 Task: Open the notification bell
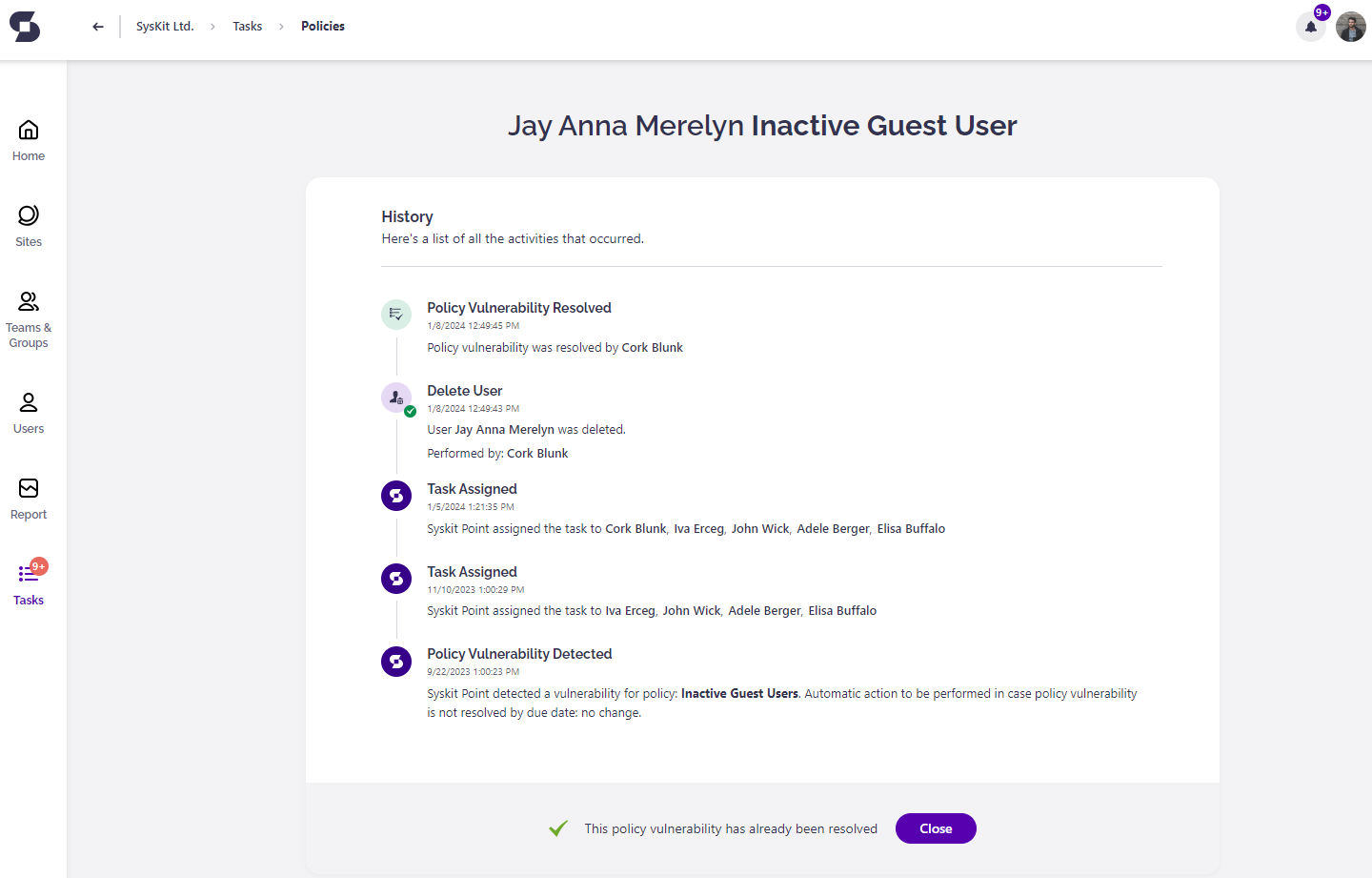[x=1310, y=27]
